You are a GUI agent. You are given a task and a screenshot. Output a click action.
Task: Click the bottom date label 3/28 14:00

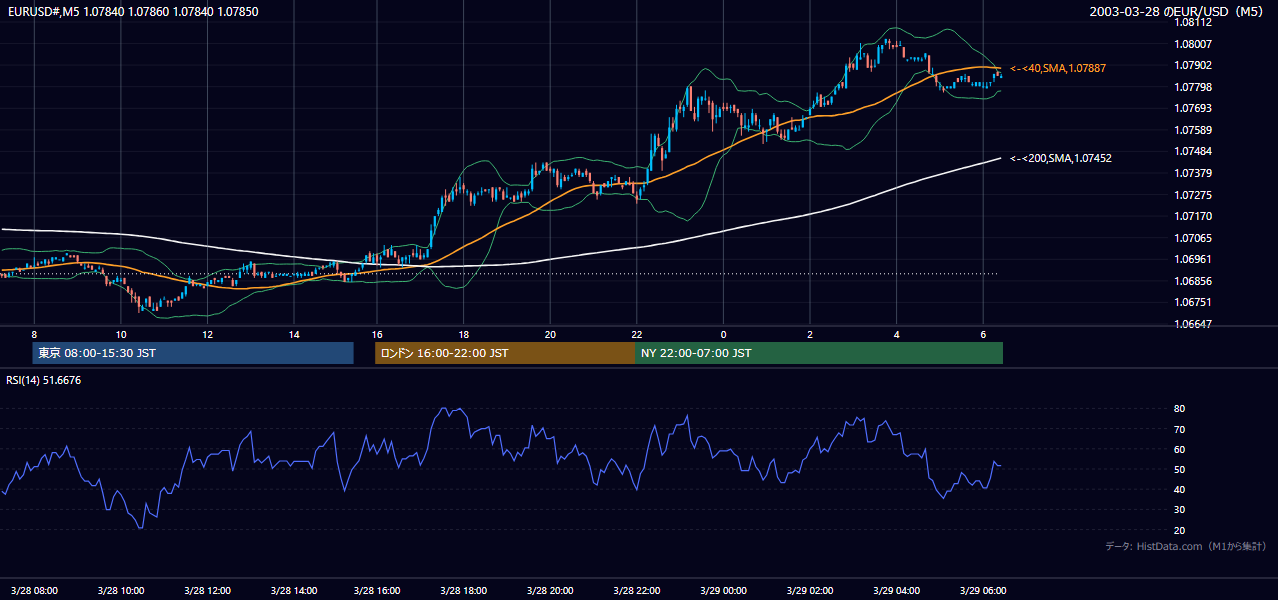tap(294, 591)
